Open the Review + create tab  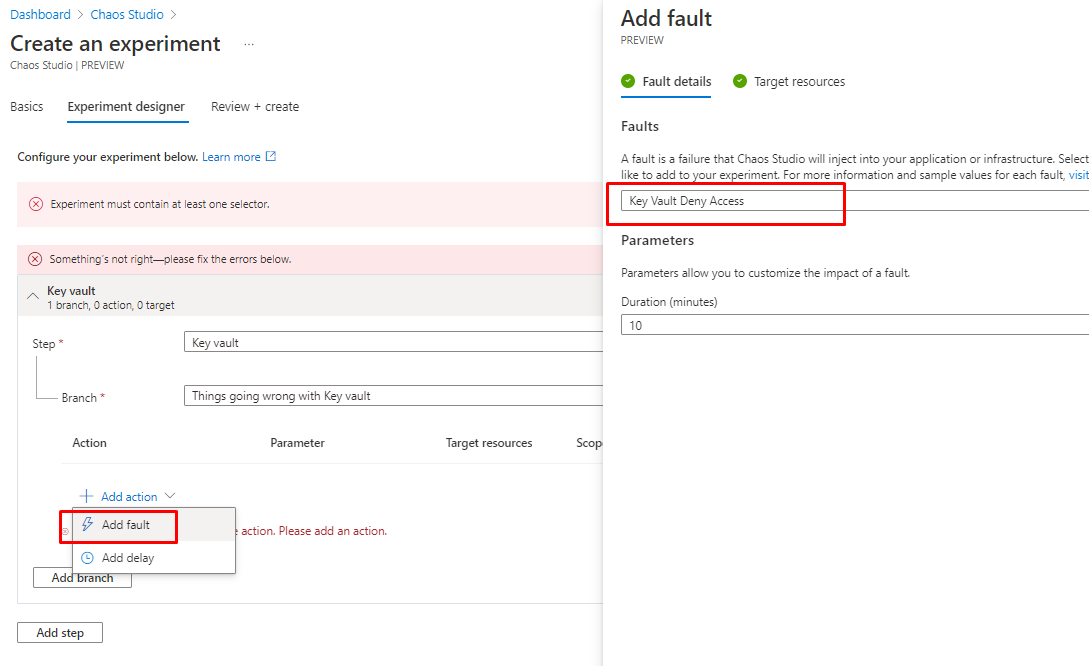click(255, 107)
